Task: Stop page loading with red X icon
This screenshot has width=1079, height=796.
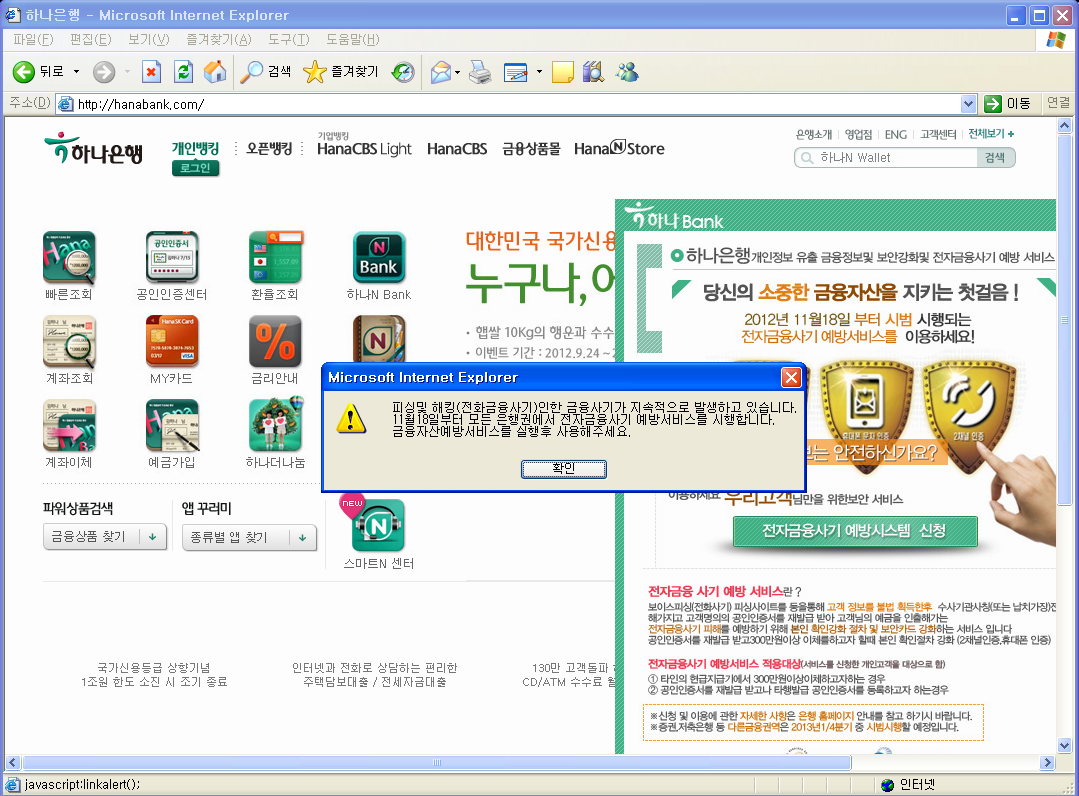Action: [x=151, y=72]
